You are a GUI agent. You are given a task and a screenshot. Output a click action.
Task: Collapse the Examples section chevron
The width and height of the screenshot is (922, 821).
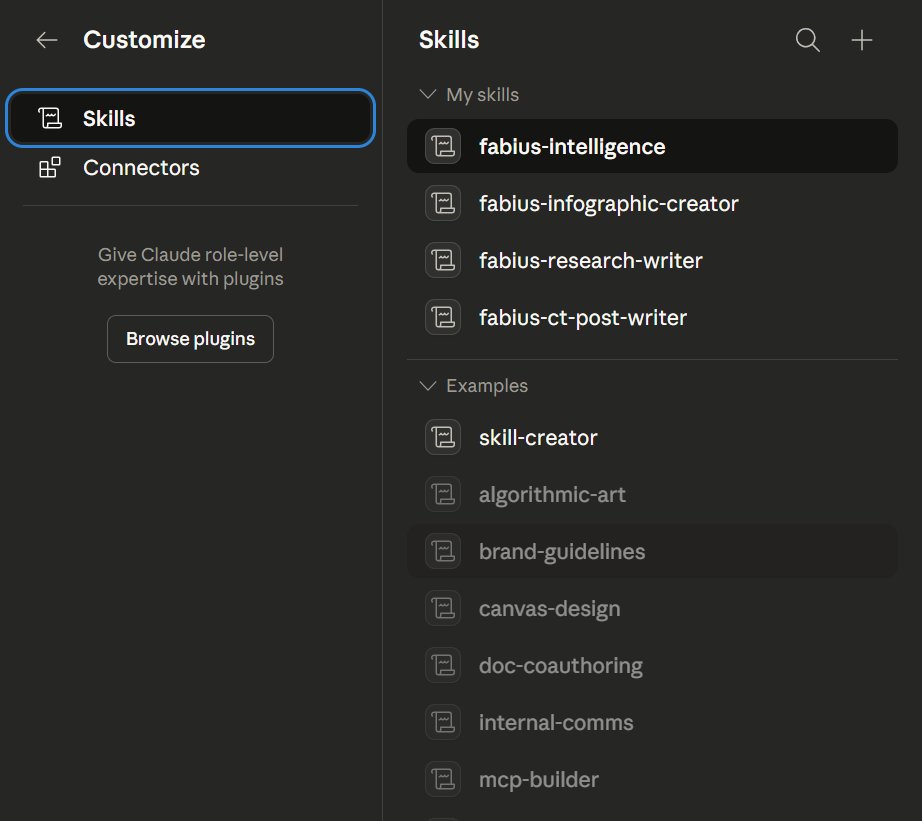pos(429,386)
